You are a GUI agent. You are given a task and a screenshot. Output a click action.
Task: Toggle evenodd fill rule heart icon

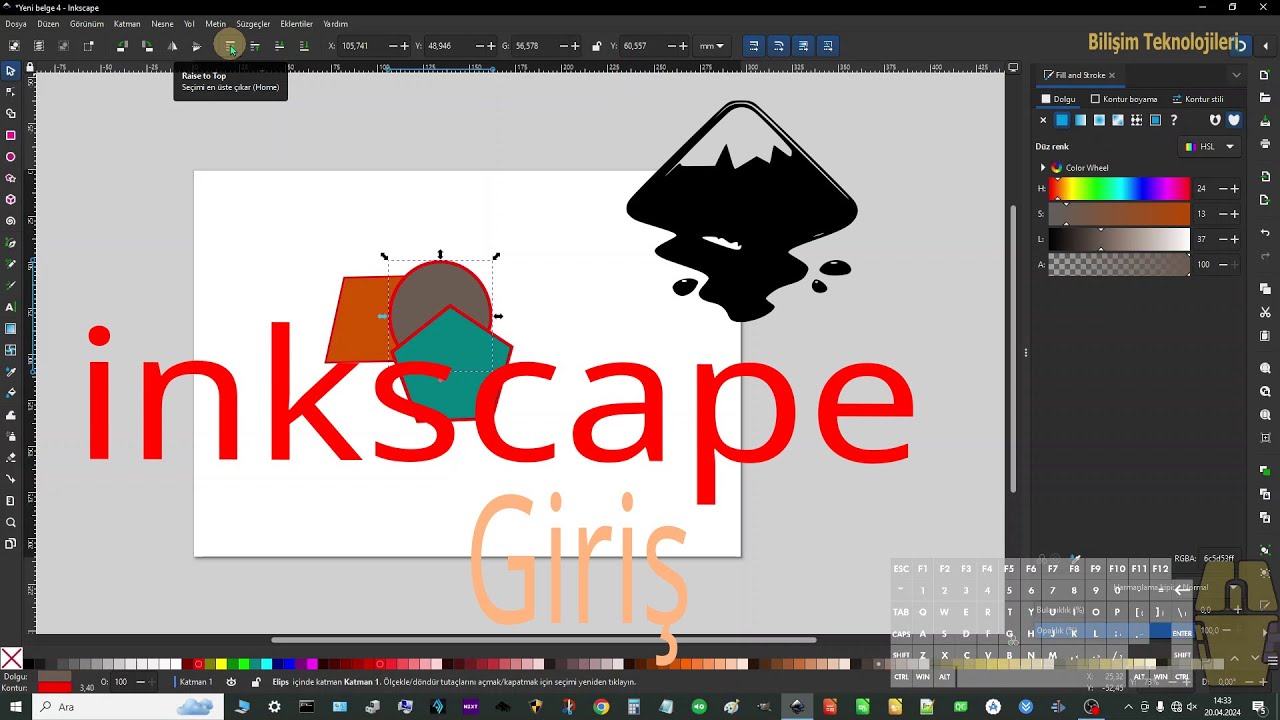1215,120
